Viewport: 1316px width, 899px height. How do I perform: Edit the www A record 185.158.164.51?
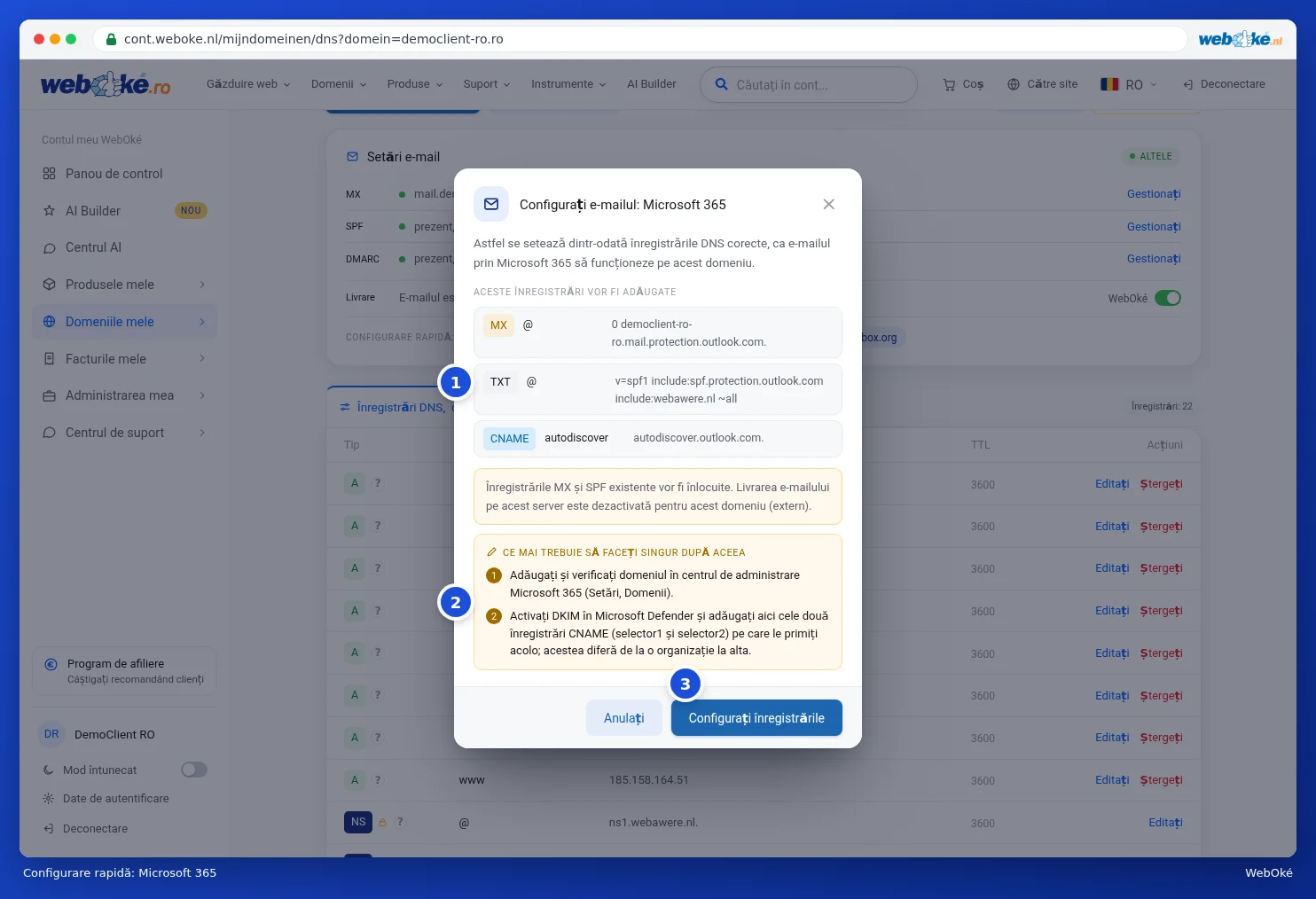(x=1112, y=780)
